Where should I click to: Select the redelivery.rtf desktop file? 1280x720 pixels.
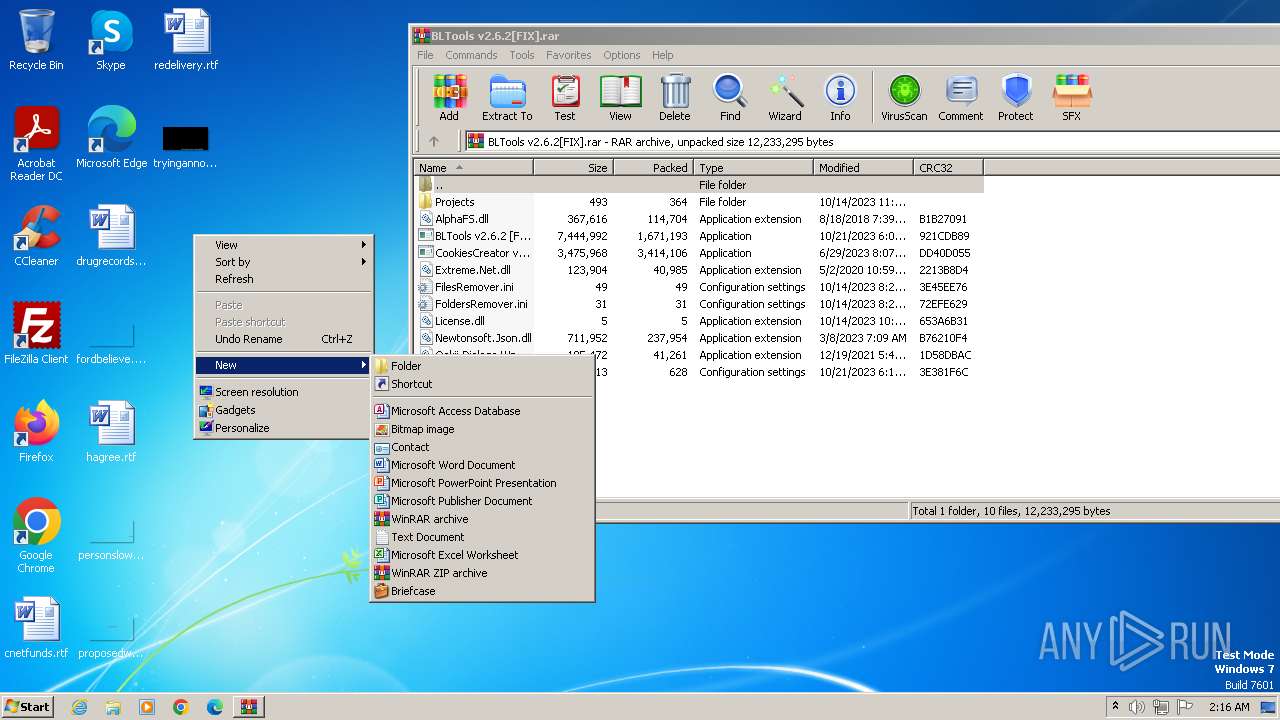186,40
